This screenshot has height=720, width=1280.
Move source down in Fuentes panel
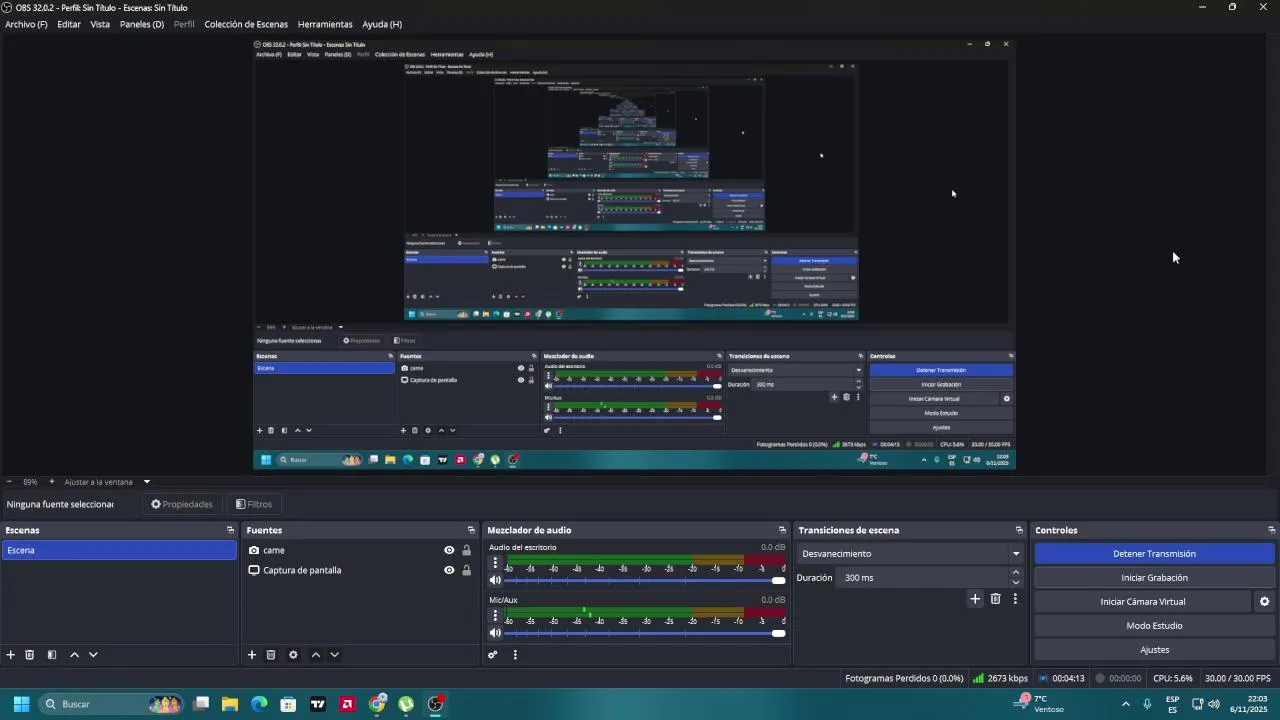[x=335, y=655]
